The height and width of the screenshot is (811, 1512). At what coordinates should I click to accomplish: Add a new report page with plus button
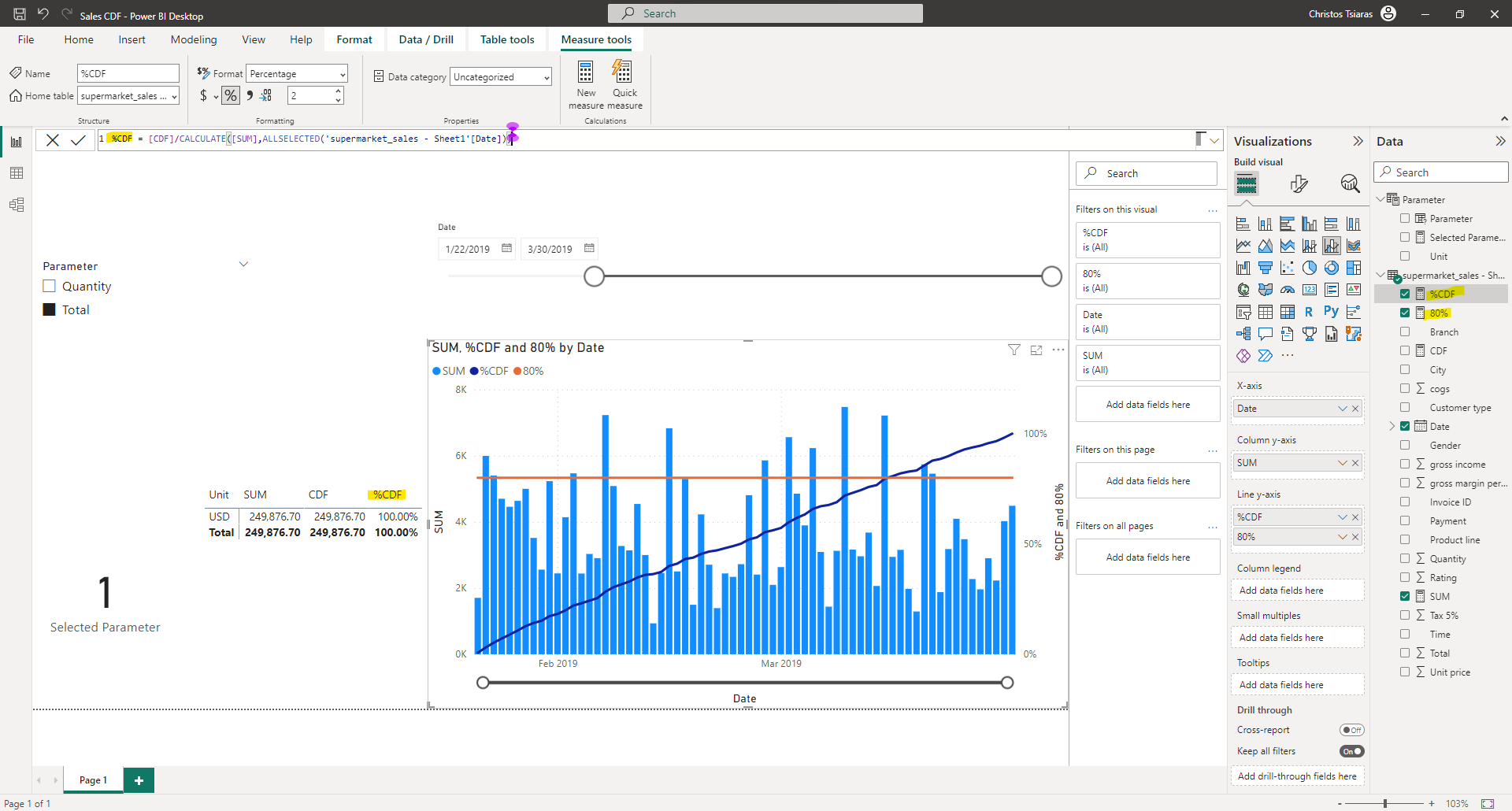point(139,780)
